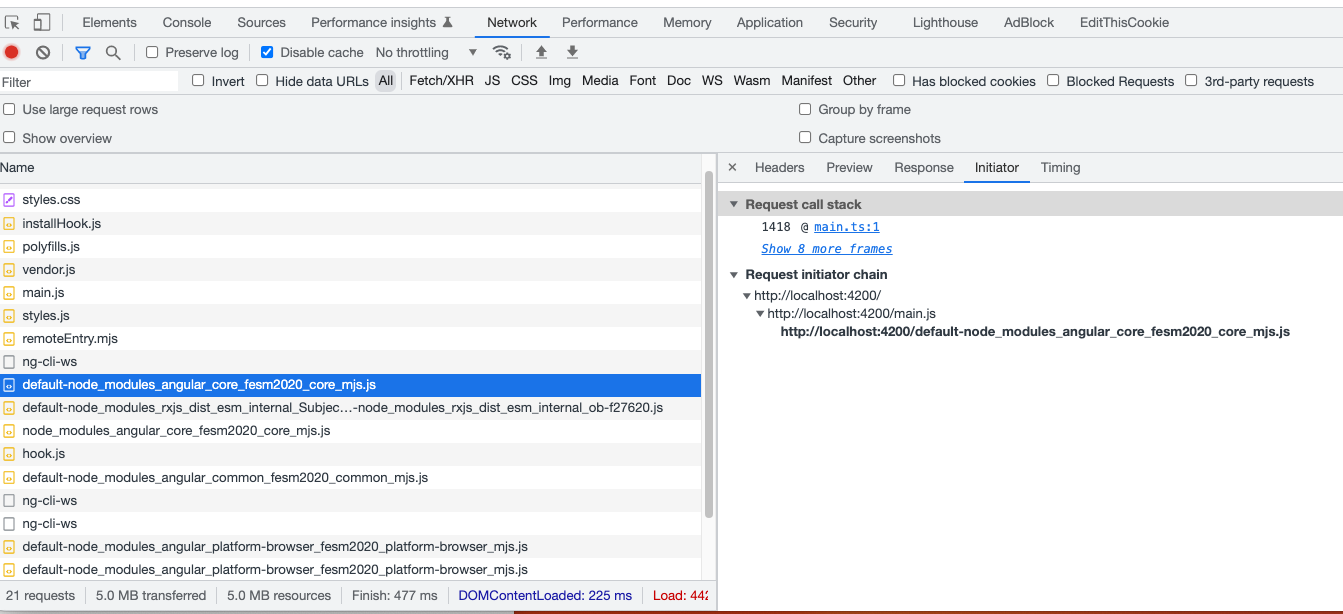Collapse the localhost:4200/main.js chain node
1343x614 pixels.
759,314
